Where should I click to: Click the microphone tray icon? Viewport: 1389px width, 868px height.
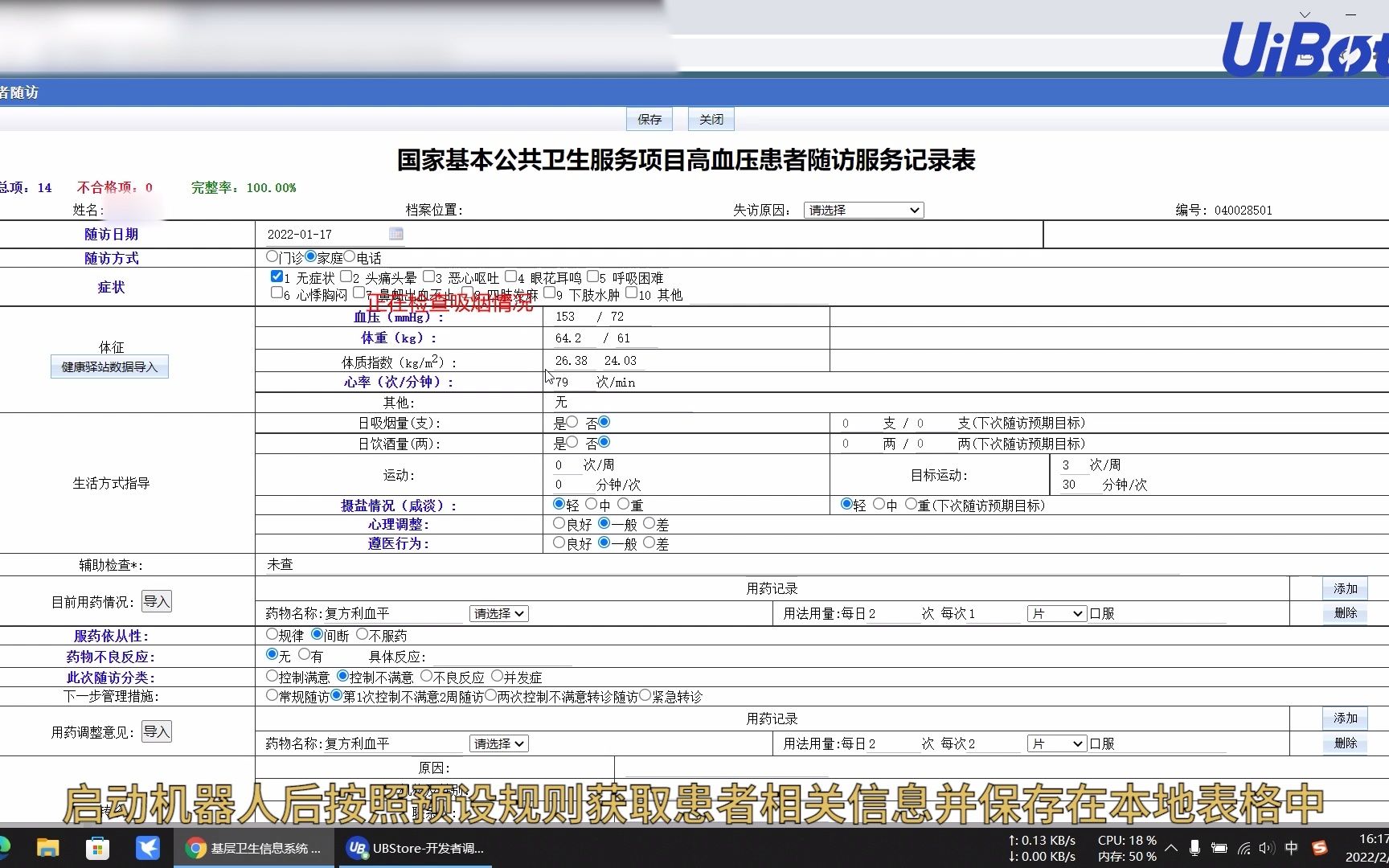pyautogui.click(x=1195, y=848)
